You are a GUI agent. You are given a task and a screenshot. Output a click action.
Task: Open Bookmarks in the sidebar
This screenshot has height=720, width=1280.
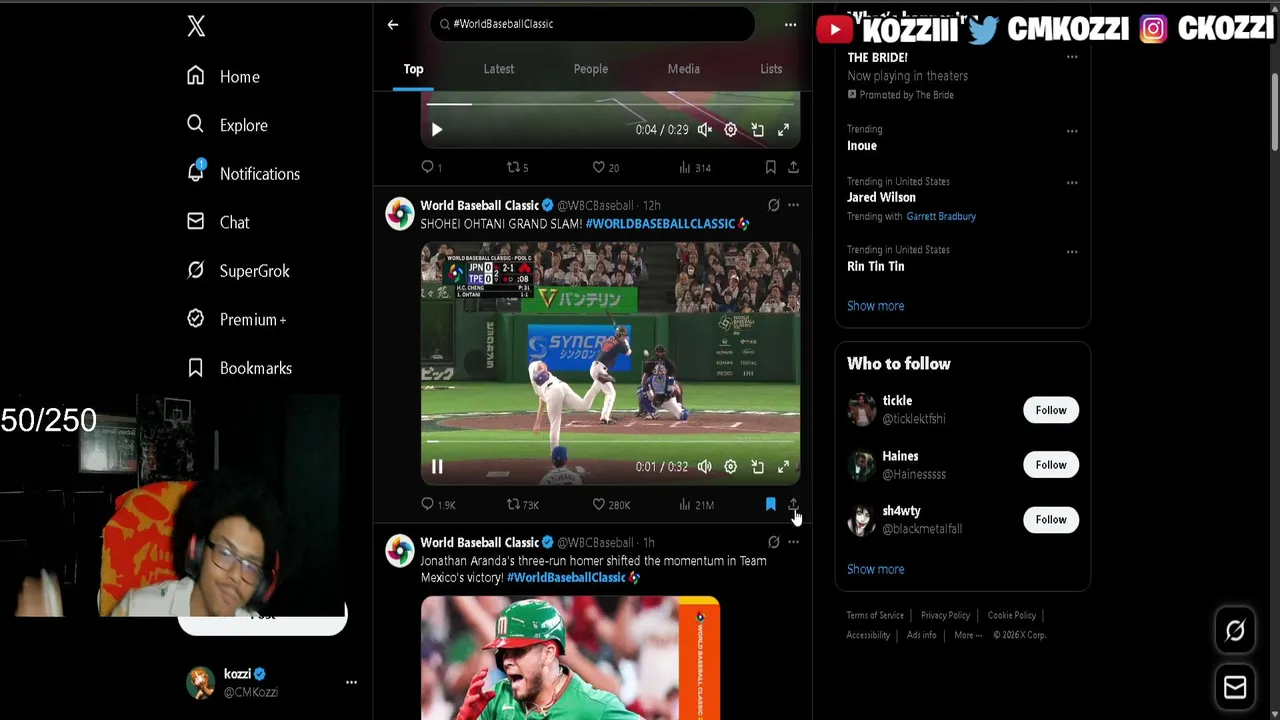coord(239,368)
